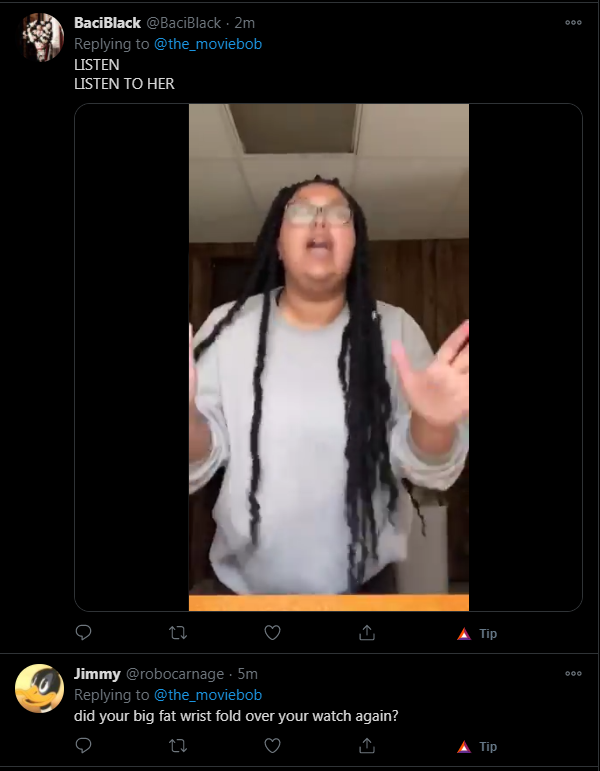The height and width of the screenshot is (771, 600).
Task: Open Jimmy's Daffy Duck avatar
Action: tap(40, 688)
